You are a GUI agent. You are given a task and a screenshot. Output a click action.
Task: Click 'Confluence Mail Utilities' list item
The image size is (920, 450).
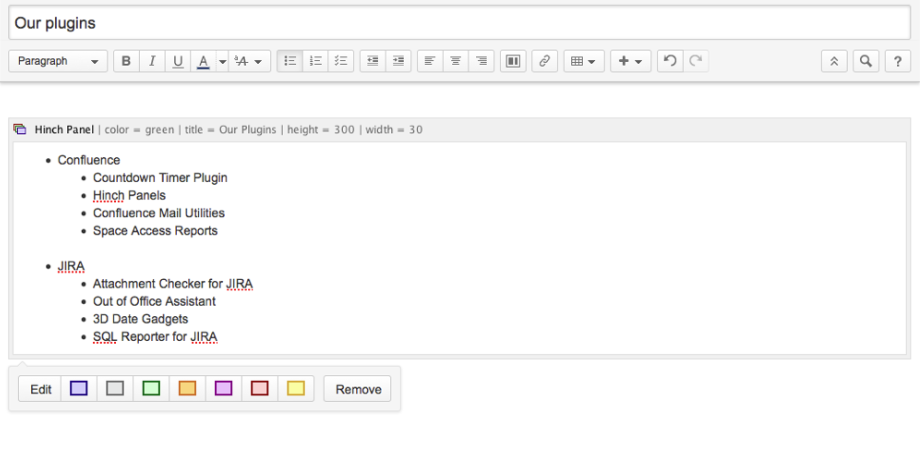pos(159,213)
